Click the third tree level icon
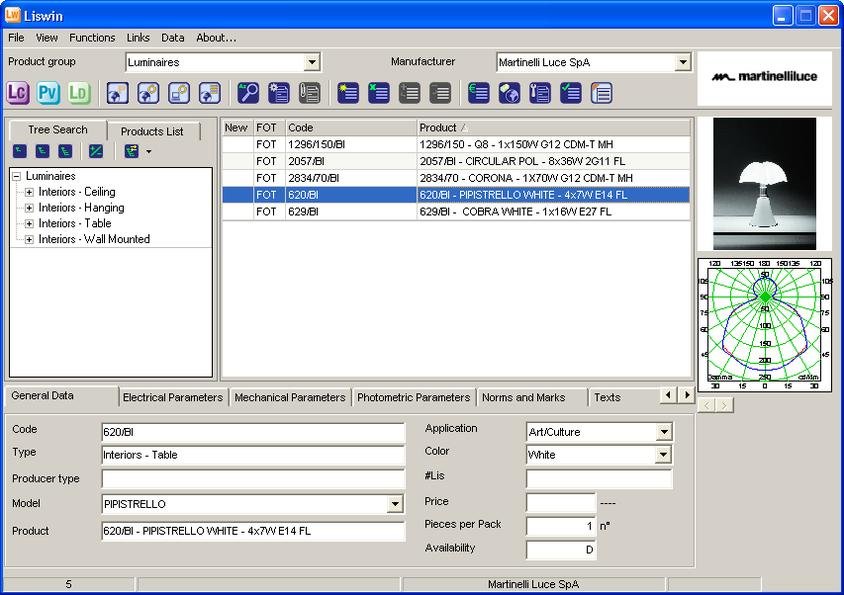The width and height of the screenshot is (844, 595). coord(65,151)
